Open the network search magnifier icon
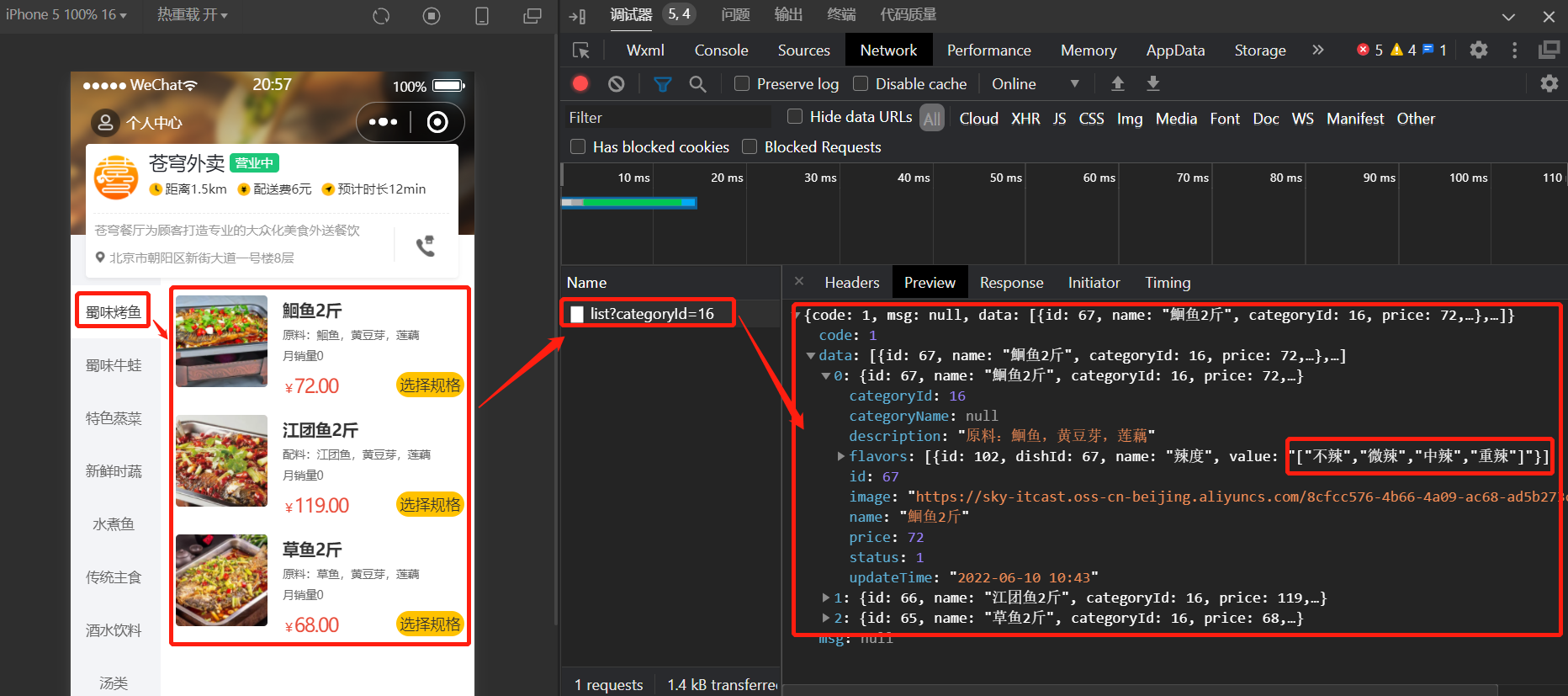Image resolution: width=1568 pixels, height=696 pixels. [x=697, y=84]
